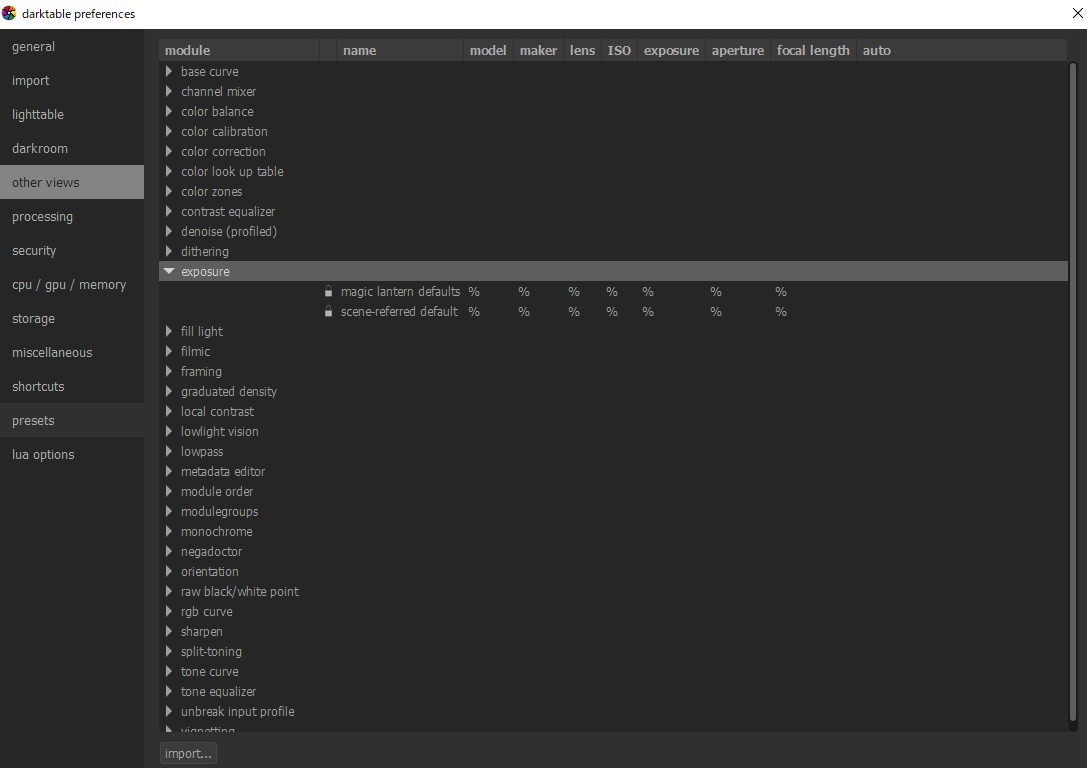Select the monochrome row

click(614, 532)
